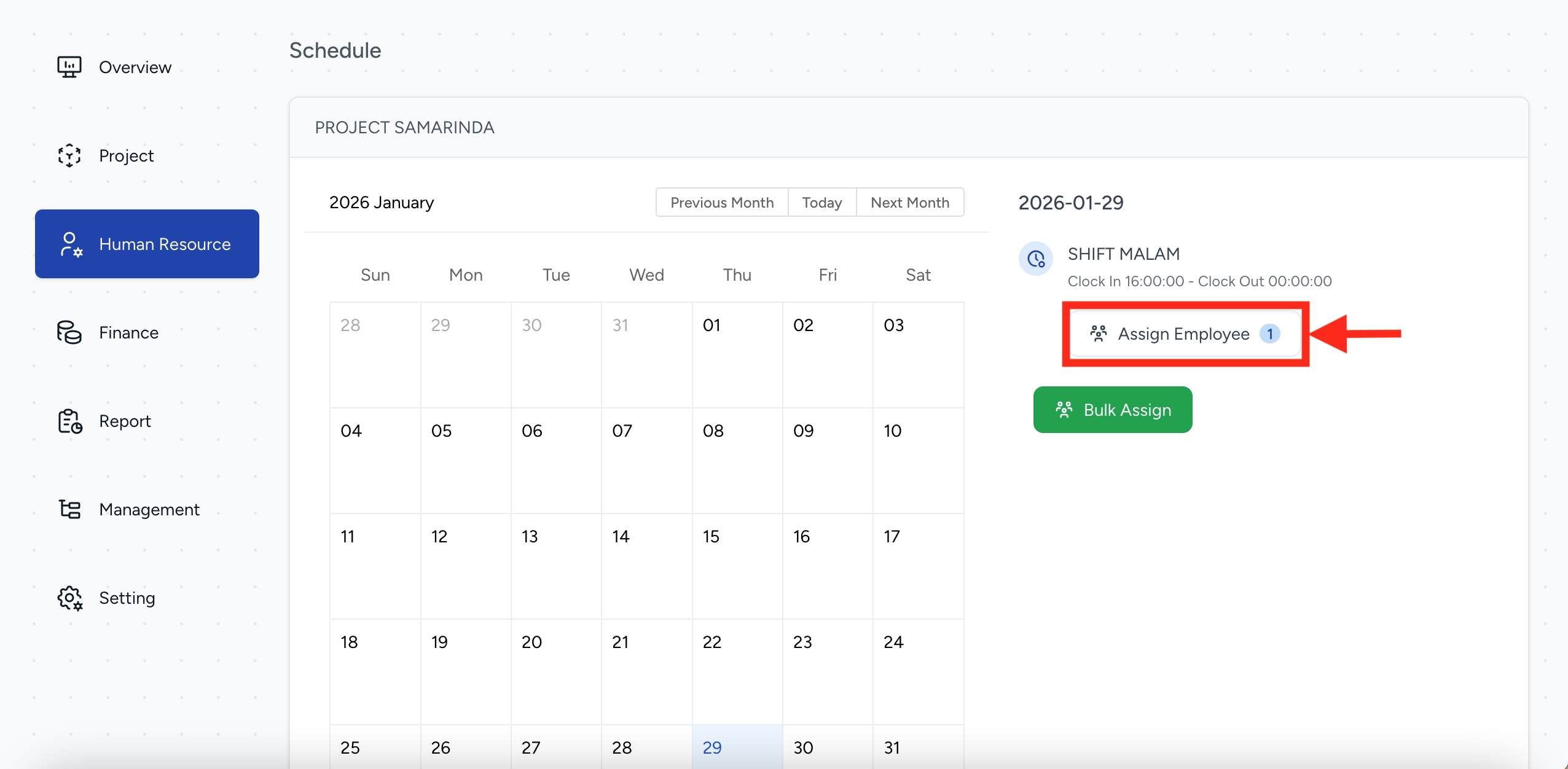
Task: Click the employee count badge showing 1
Action: pyautogui.click(x=1269, y=334)
